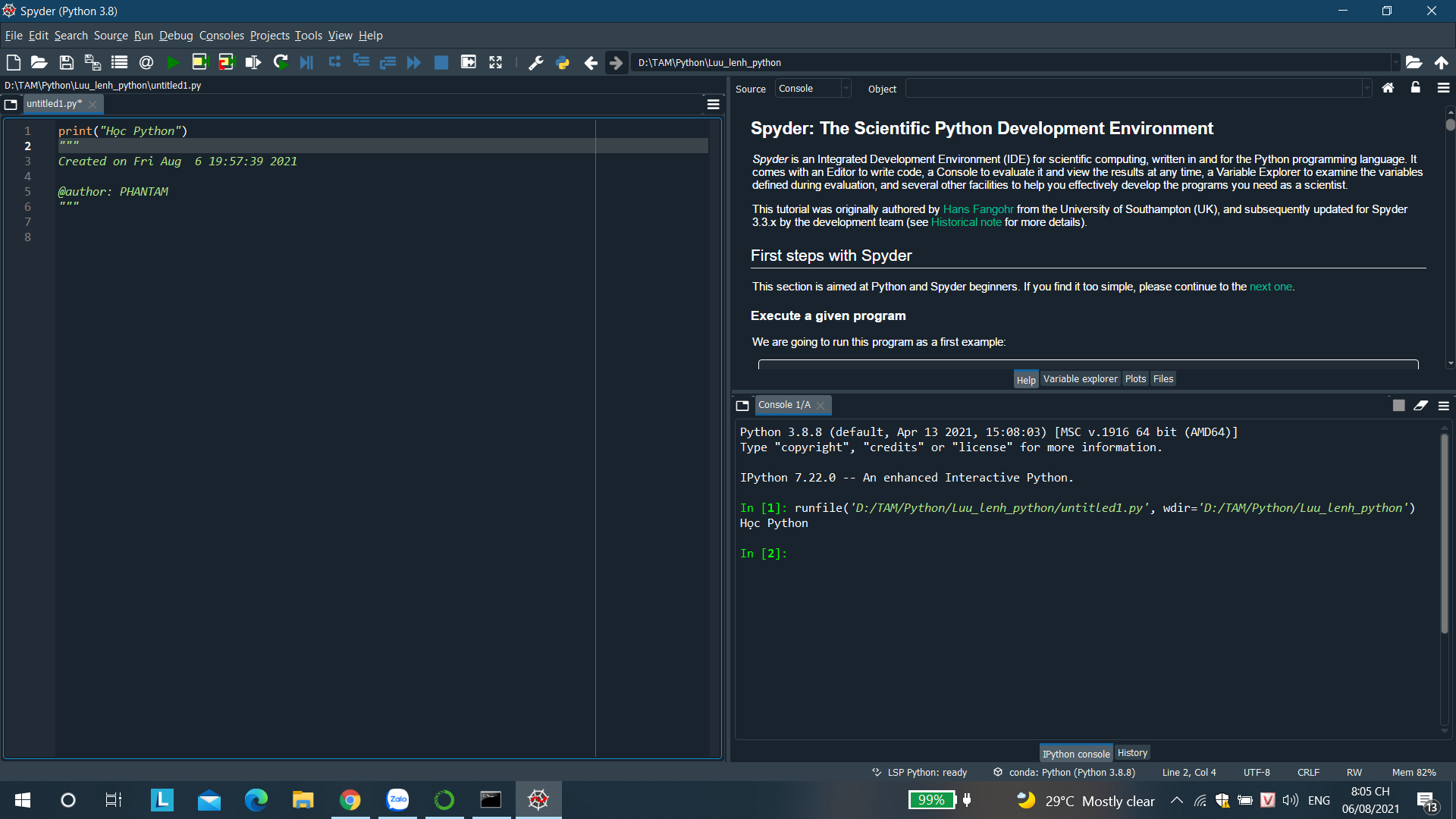Switch to the History tab
1456x819 pixels.
tap(1132, 753)
